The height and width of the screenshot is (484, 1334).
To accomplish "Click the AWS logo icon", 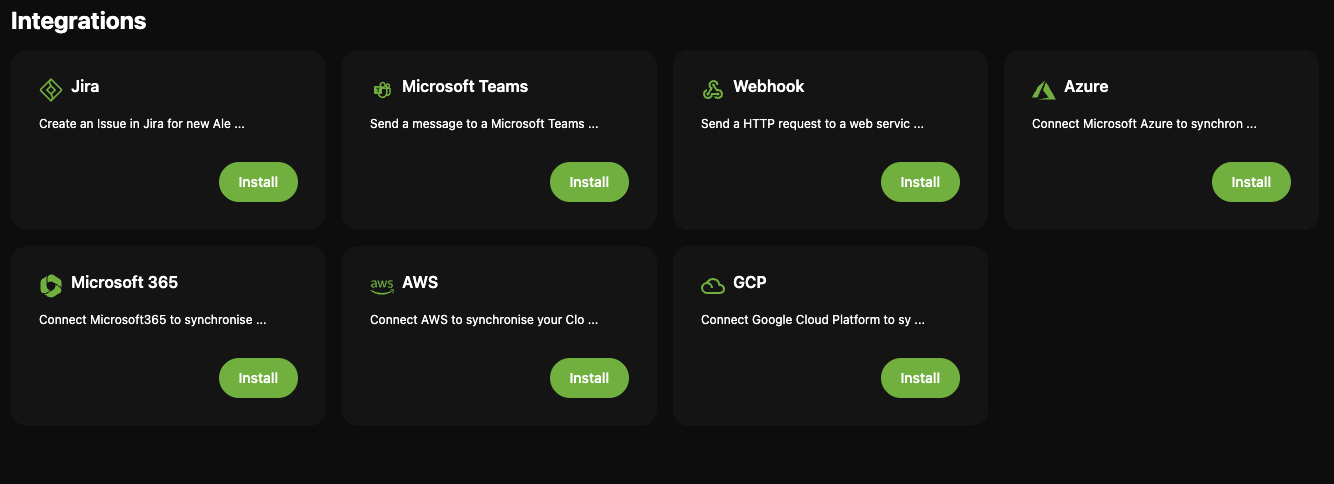I will point(382,286).
